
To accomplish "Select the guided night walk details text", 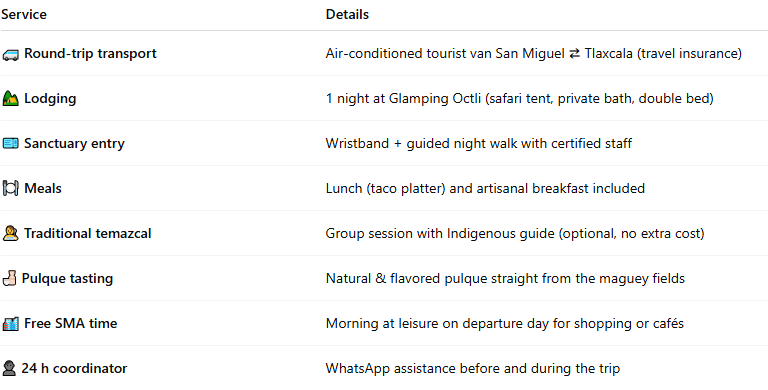I will [479, 144].
